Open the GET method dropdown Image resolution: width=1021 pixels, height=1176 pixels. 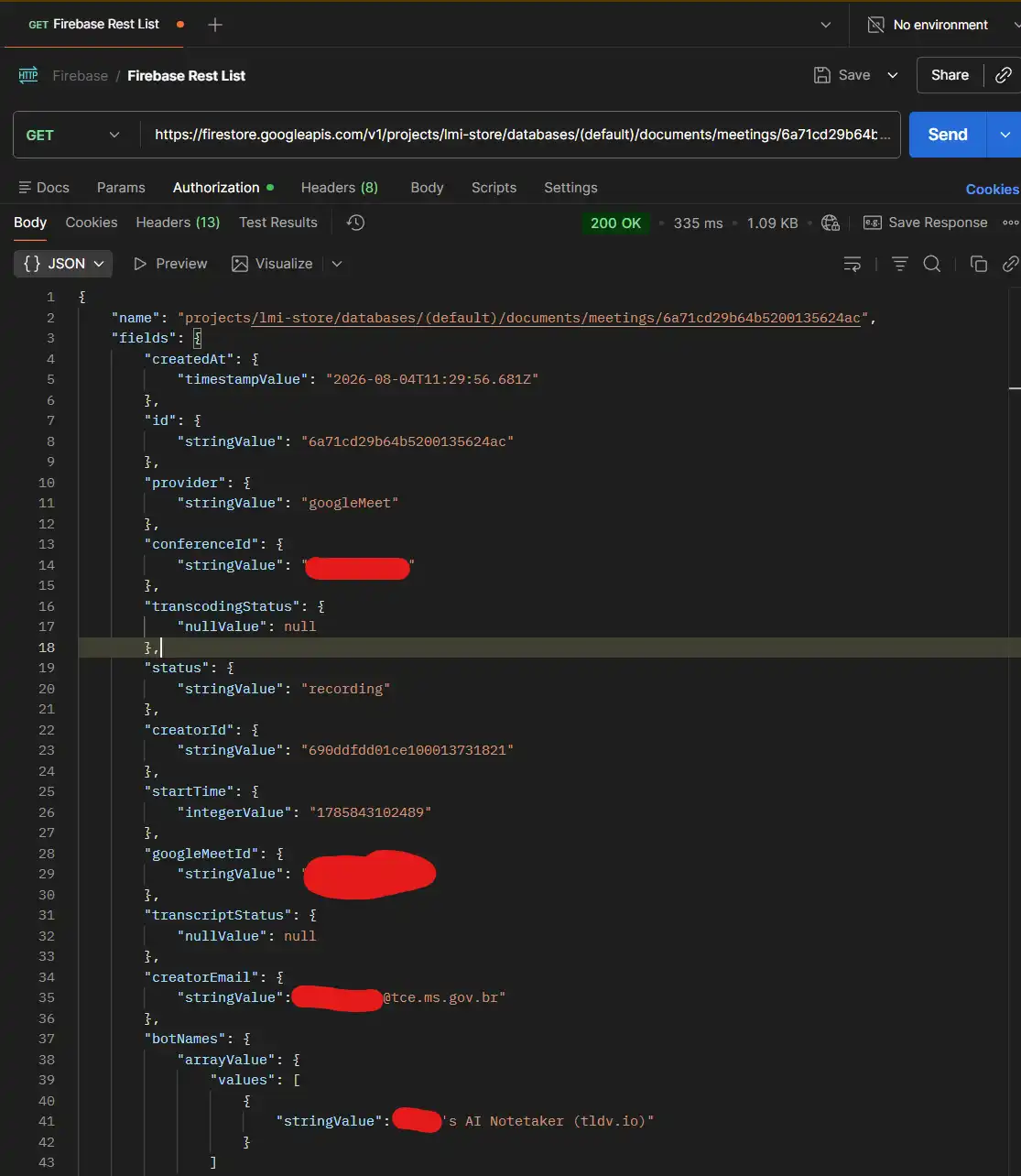click(x=75, y=135)
